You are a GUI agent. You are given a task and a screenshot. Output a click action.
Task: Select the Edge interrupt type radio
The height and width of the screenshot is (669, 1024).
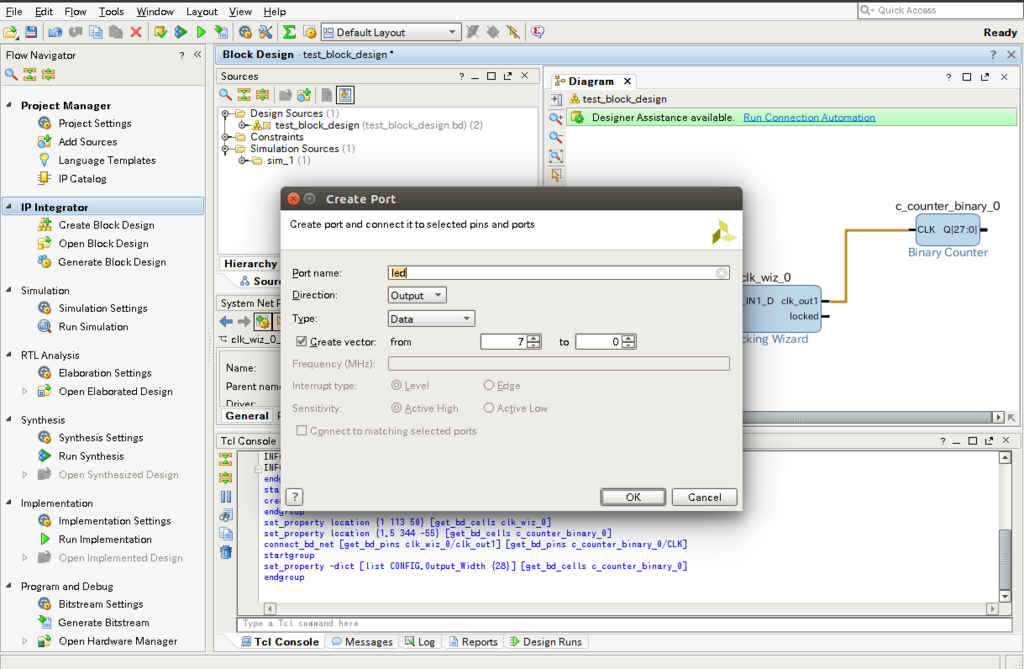click(x=488, y=385)
